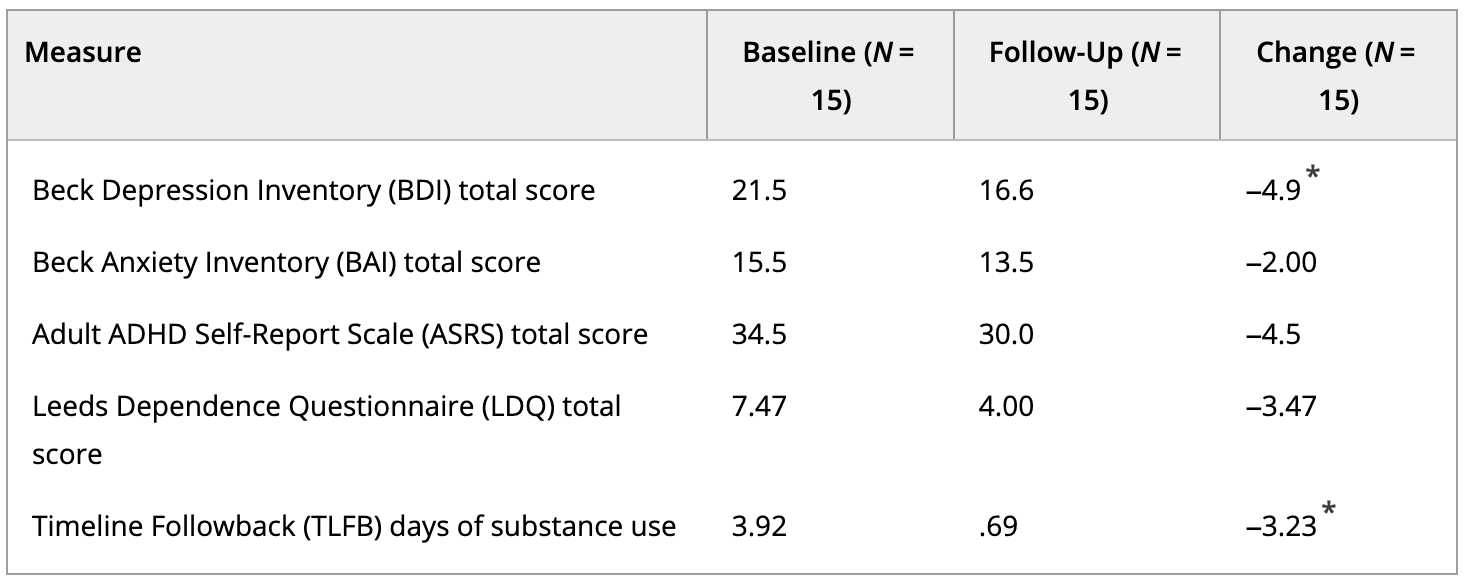Click the LDQ baseline value 7.47
1466x580 pixels.
759,407
